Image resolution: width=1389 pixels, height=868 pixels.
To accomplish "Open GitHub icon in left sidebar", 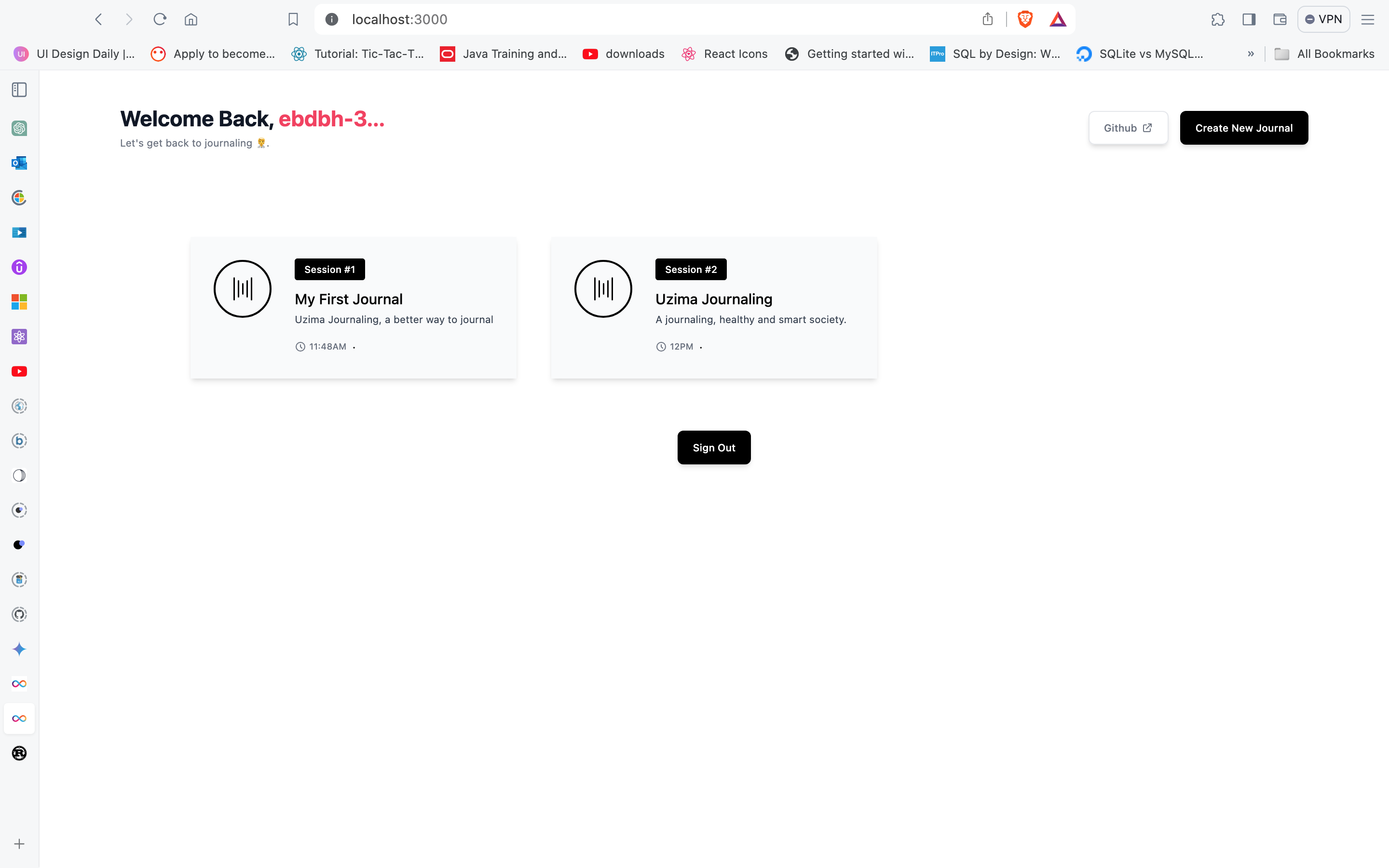I will (x=19, y=614).
